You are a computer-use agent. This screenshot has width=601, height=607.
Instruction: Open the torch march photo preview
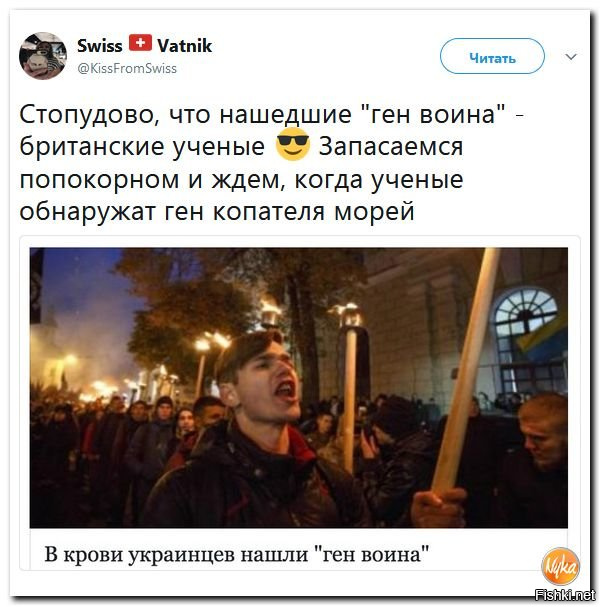pyautogui.click(x=299, y=388)
